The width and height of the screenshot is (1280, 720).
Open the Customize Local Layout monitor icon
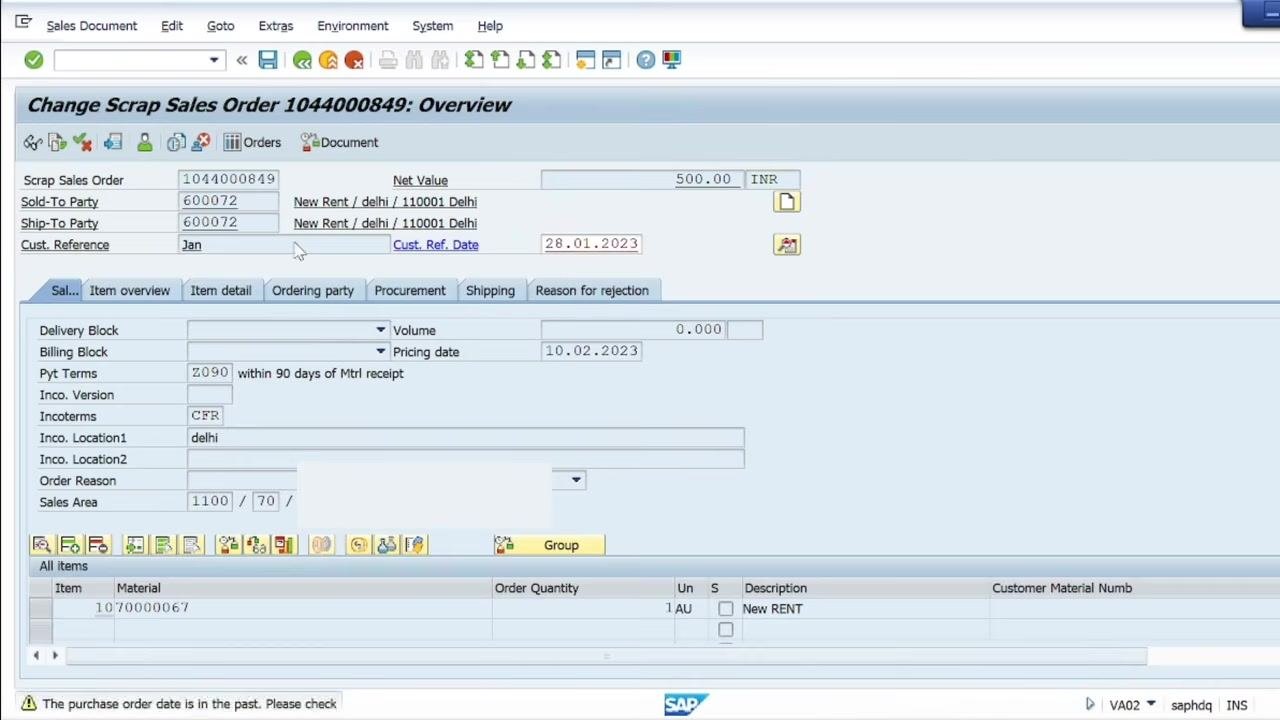(672, 60)
